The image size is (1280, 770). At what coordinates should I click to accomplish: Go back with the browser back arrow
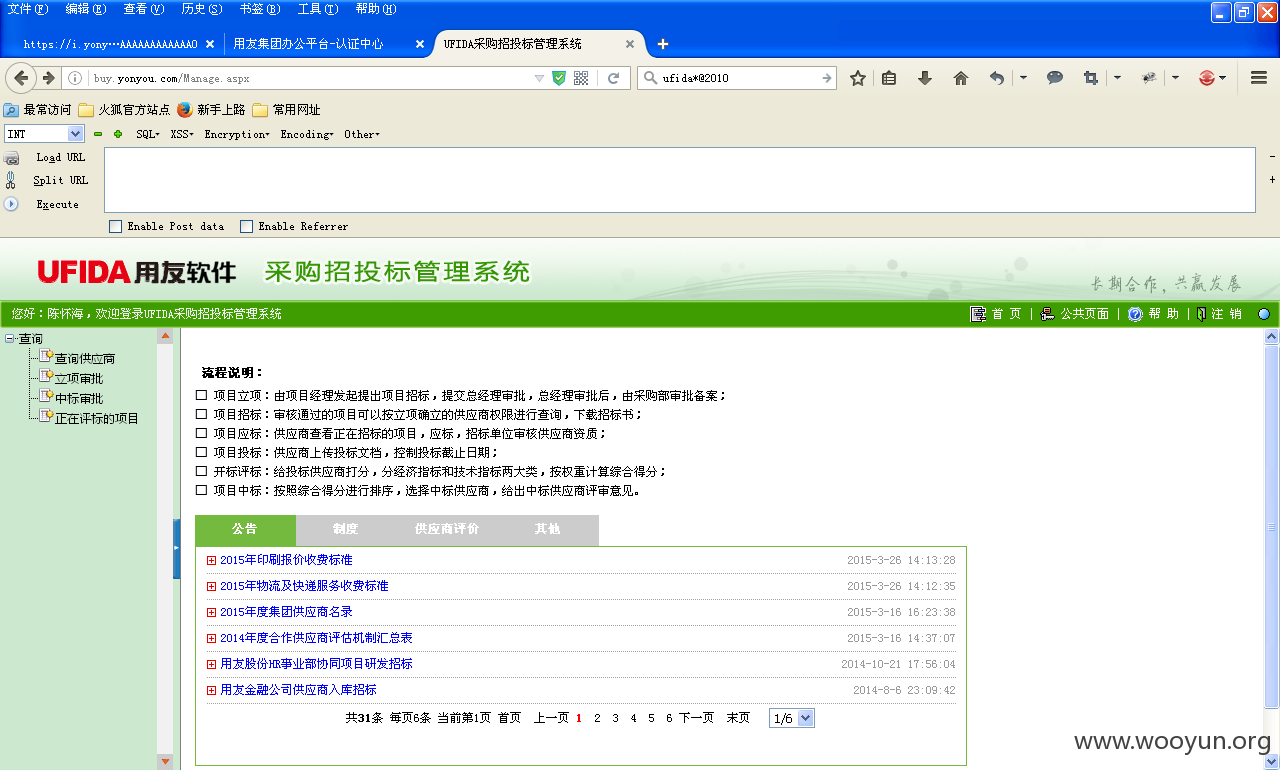tap(21, 78)
